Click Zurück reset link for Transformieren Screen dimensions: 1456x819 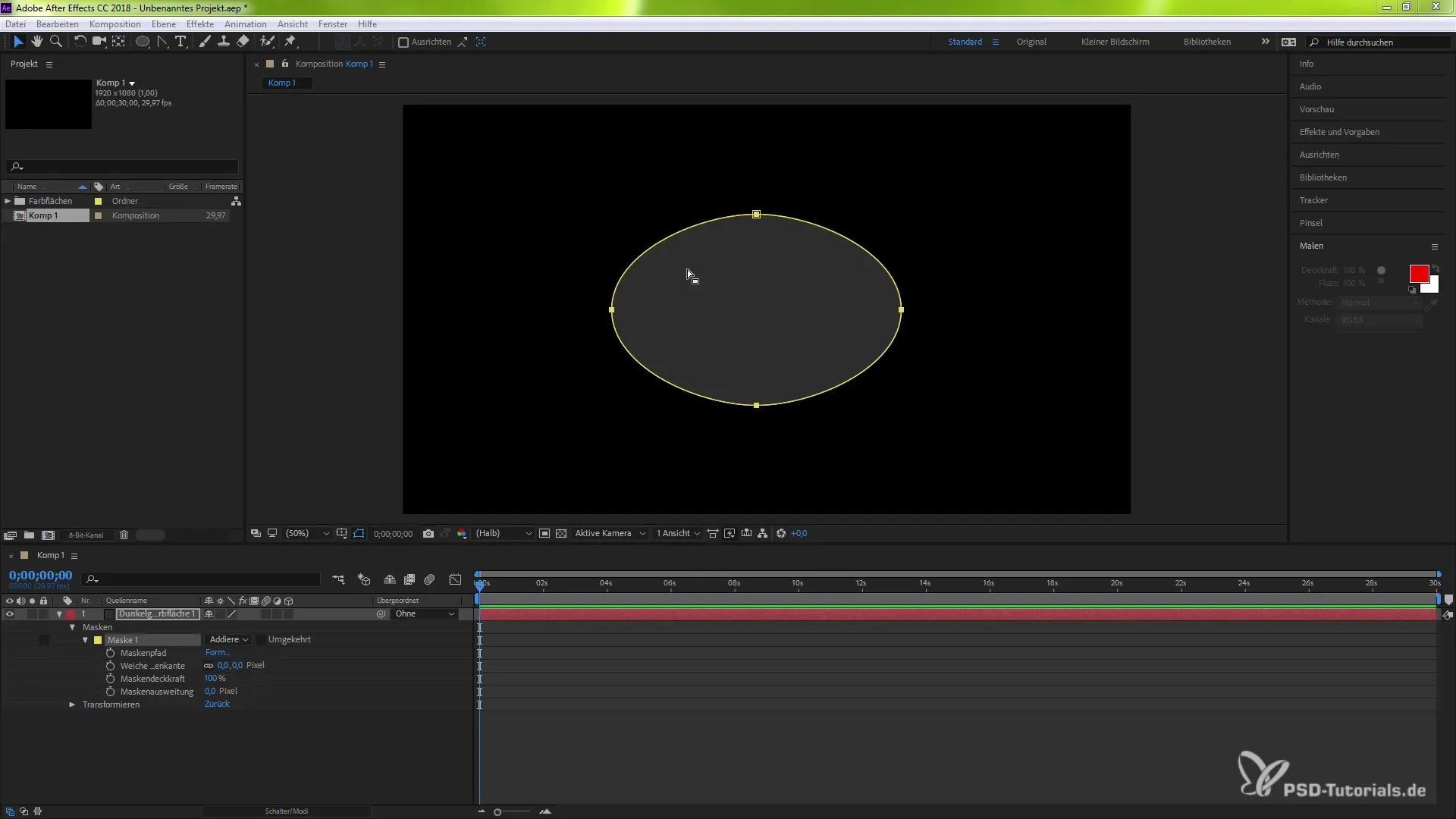coord(217,704)
